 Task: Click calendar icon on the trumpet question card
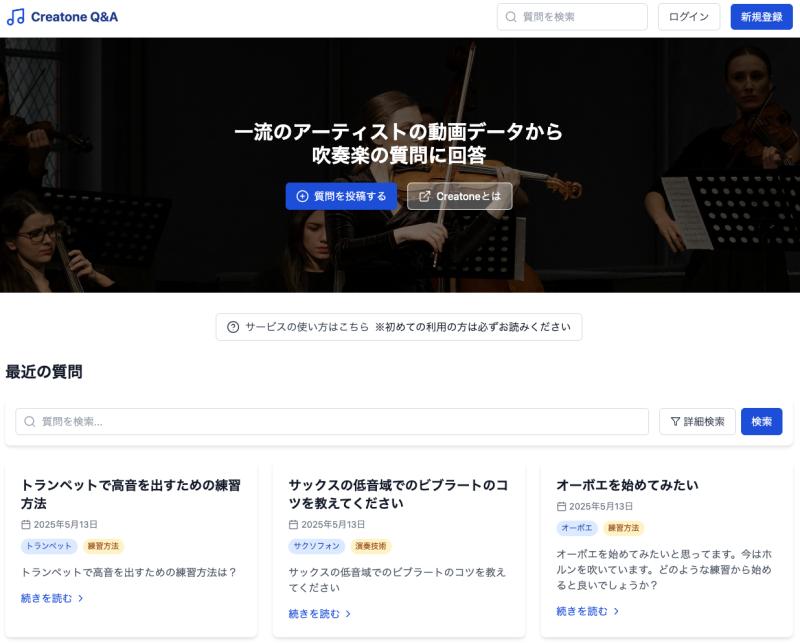click(x=26, y=525)
